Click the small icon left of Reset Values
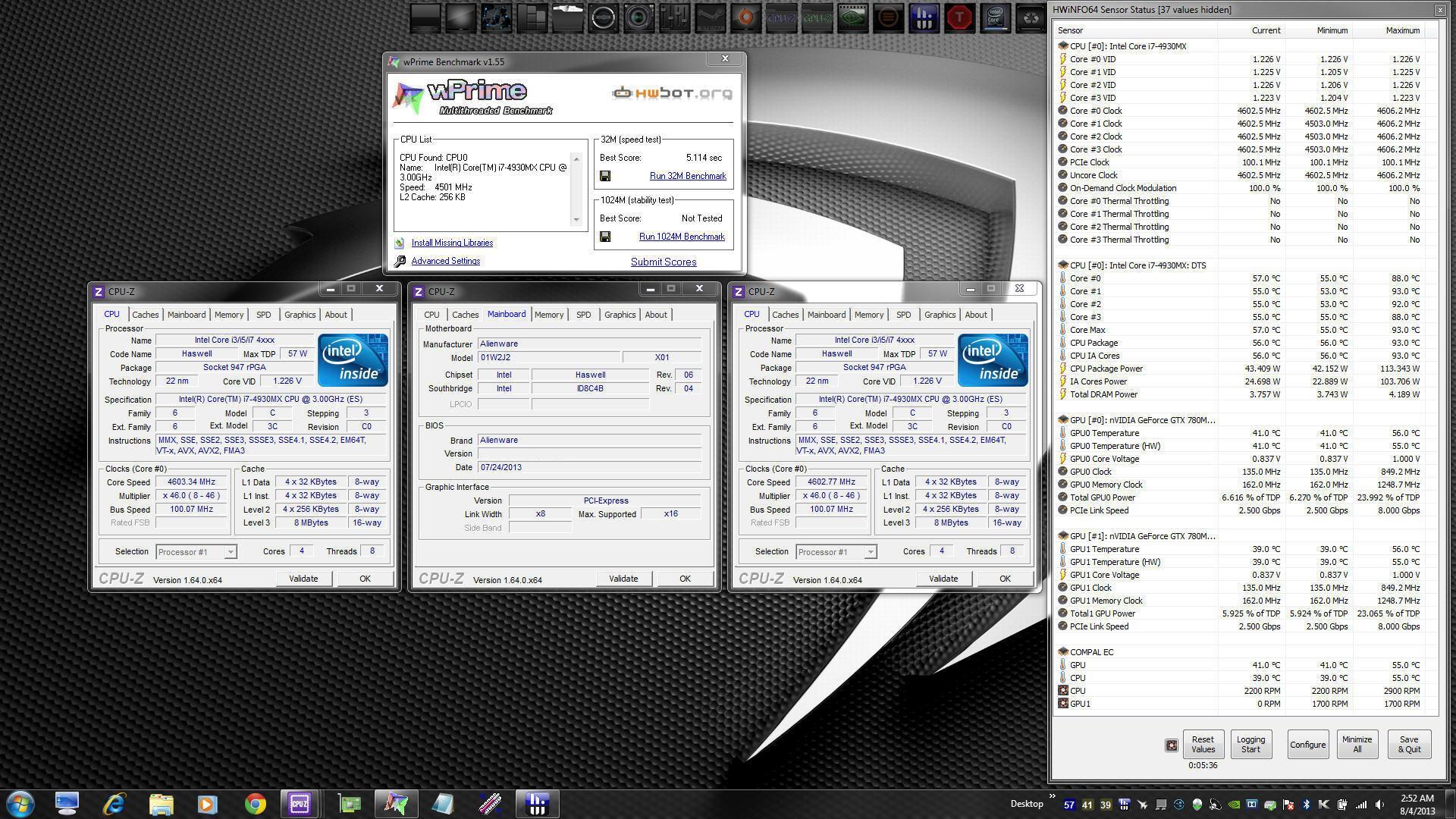The width and height of the screenshot is (1456, 819). point(1172,745)
